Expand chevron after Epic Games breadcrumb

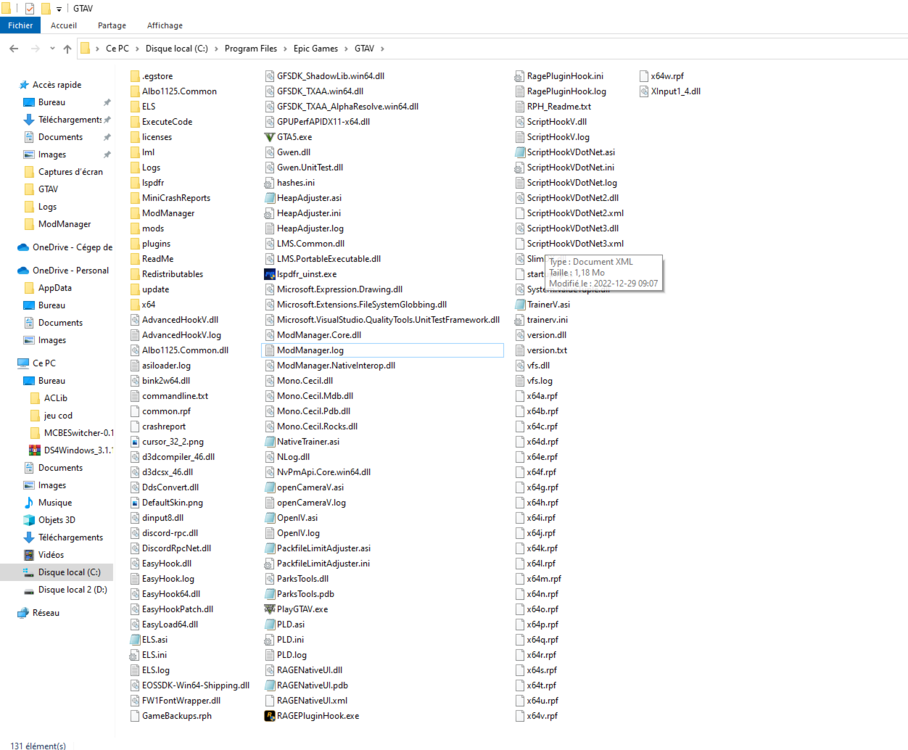pyautogui.click(x=346, y=49)
